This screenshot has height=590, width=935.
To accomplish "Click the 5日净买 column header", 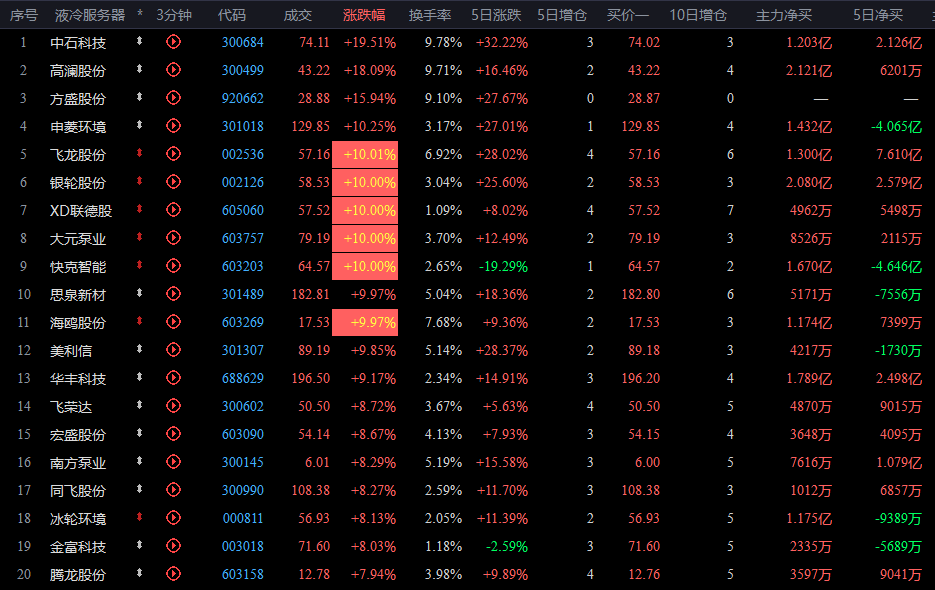I will point(878,15).
